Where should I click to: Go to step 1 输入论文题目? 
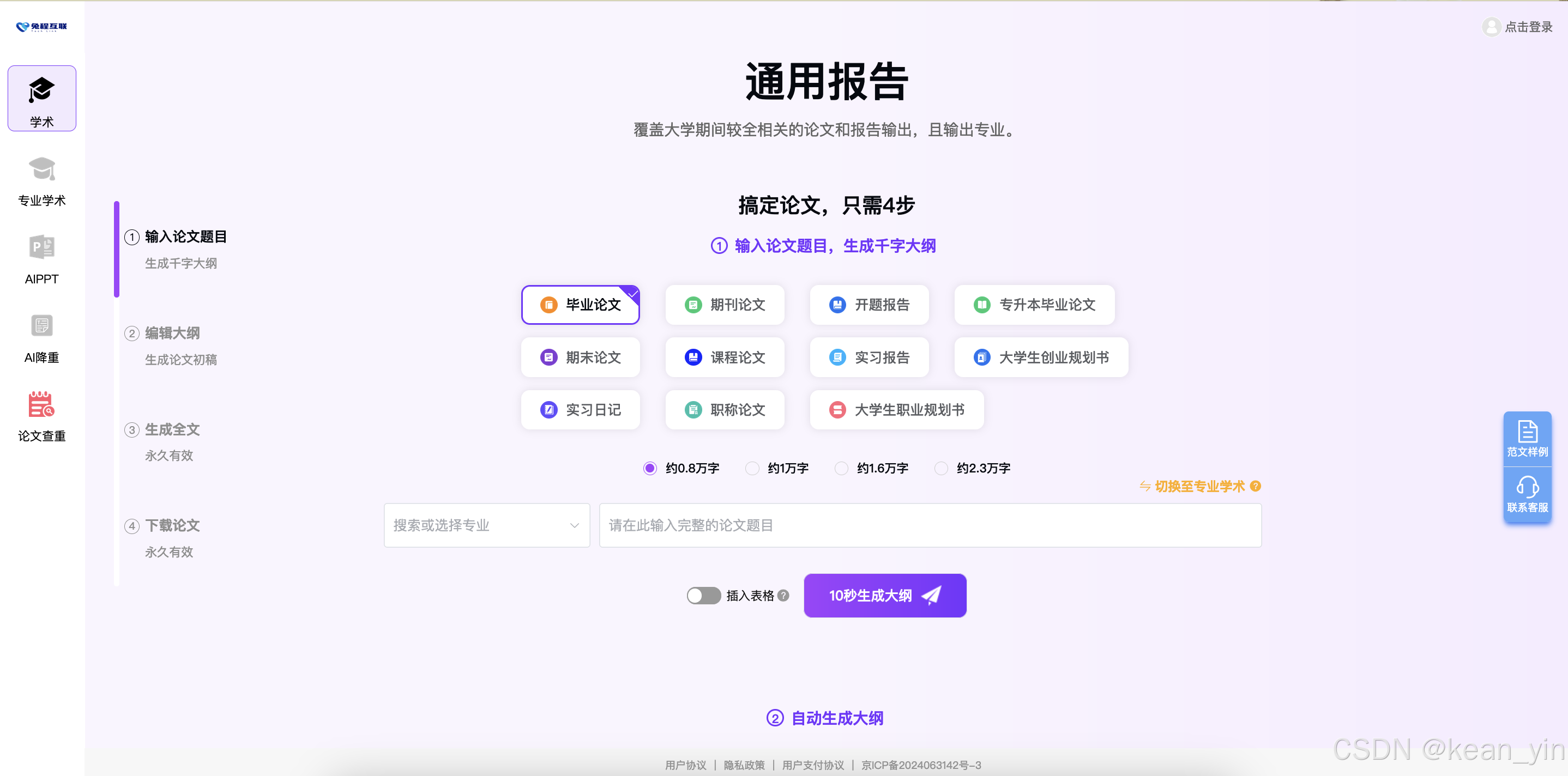tap(186, 237)
